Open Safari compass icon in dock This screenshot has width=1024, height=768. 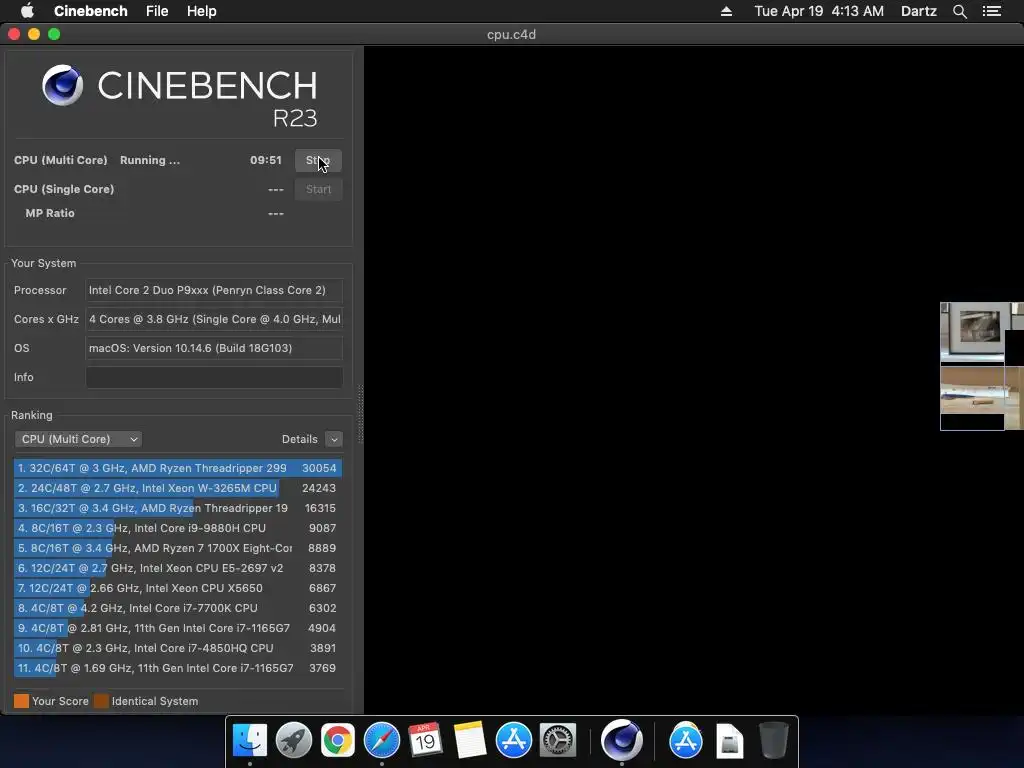381,741
